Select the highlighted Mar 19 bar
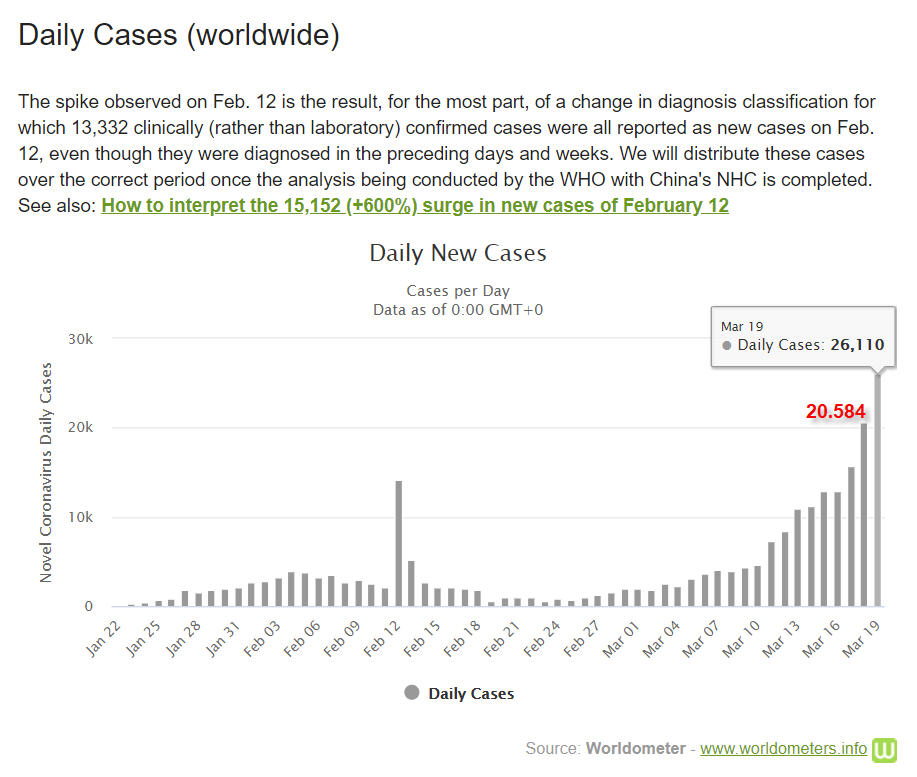The width and height of the screenshot is (917, 777). coord(878,490)
